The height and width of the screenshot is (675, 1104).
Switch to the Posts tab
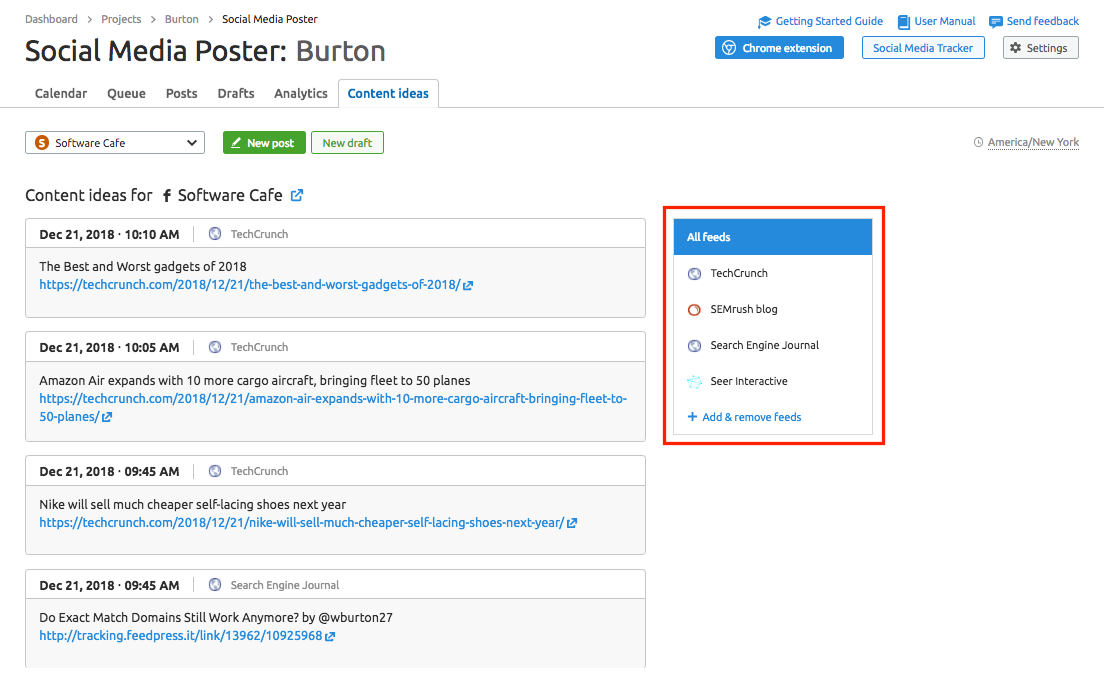181,94
